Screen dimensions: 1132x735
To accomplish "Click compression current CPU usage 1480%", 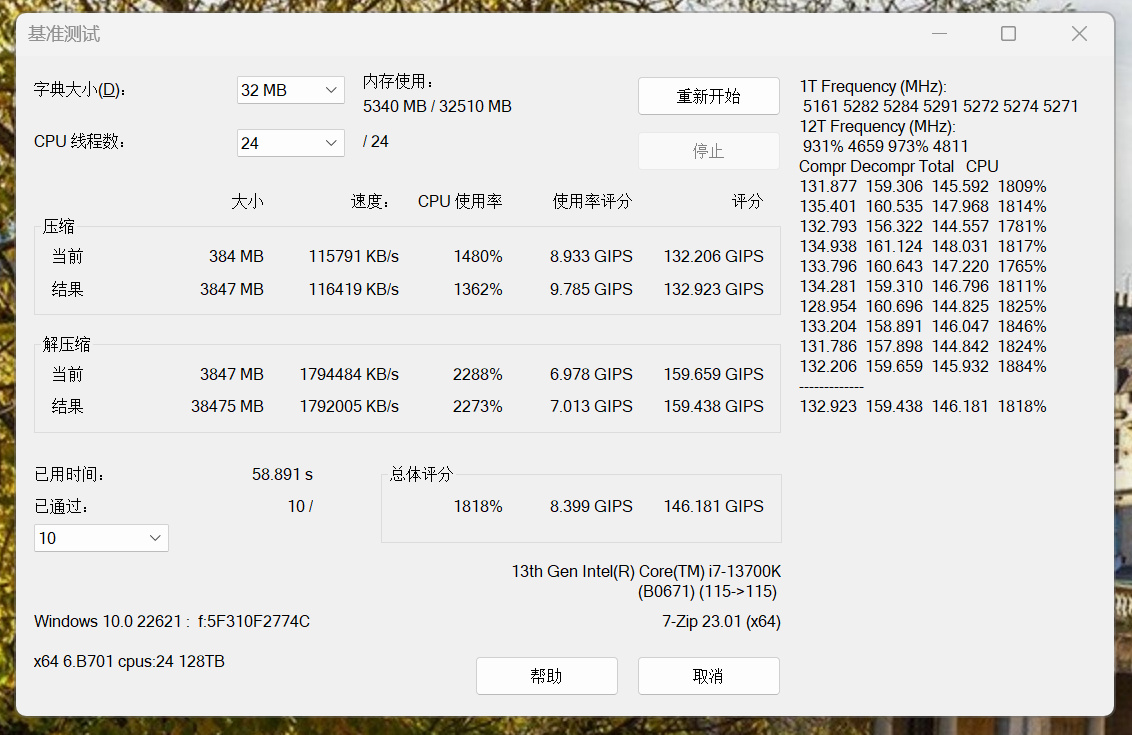I will pos(478,256).
